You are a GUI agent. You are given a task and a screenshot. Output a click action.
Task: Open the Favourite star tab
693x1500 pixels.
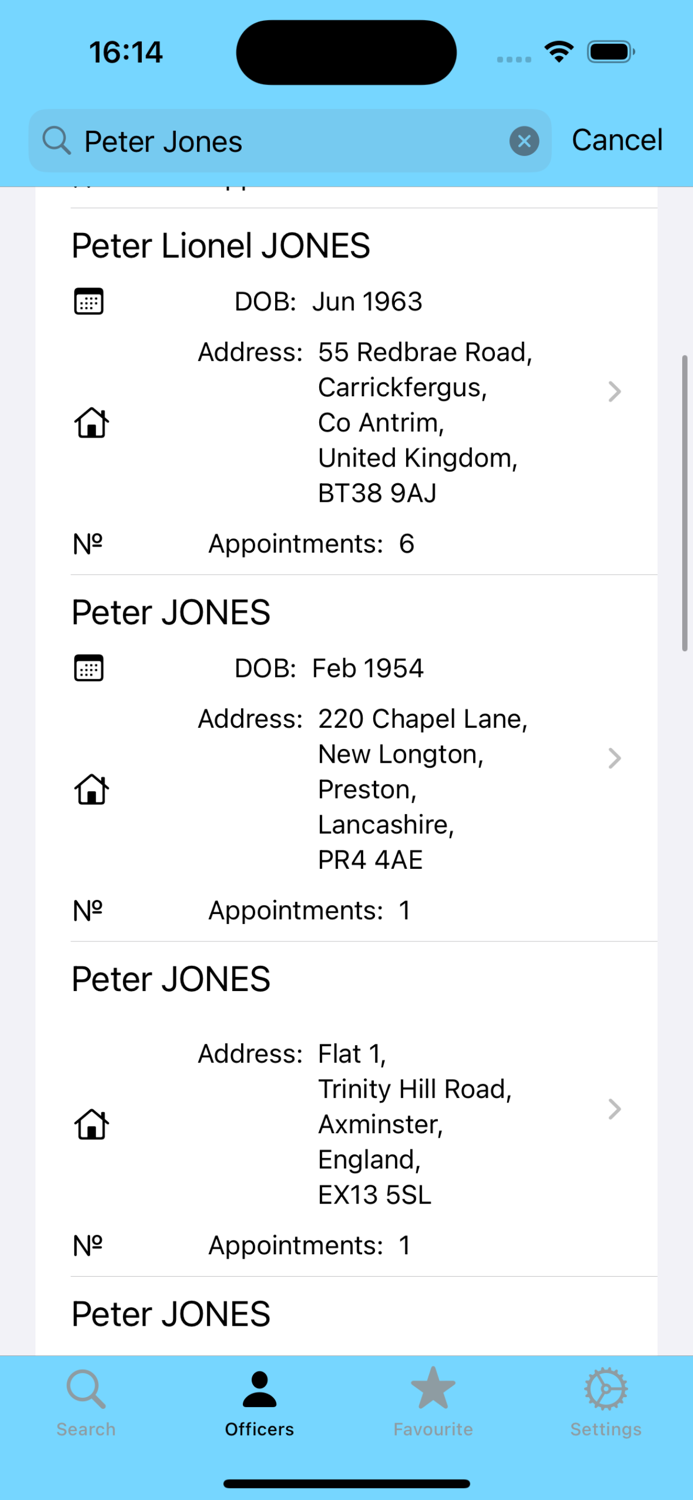(433, 1402)
